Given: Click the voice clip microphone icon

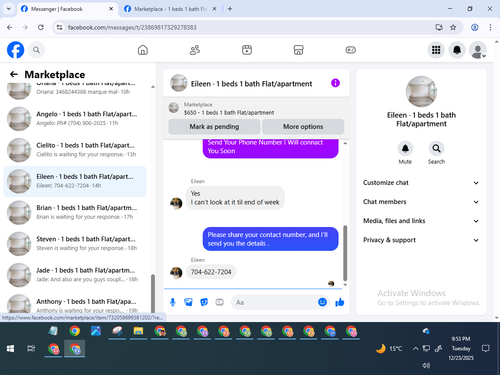Looking at the screenshot, I should click(x=173, y=302).
